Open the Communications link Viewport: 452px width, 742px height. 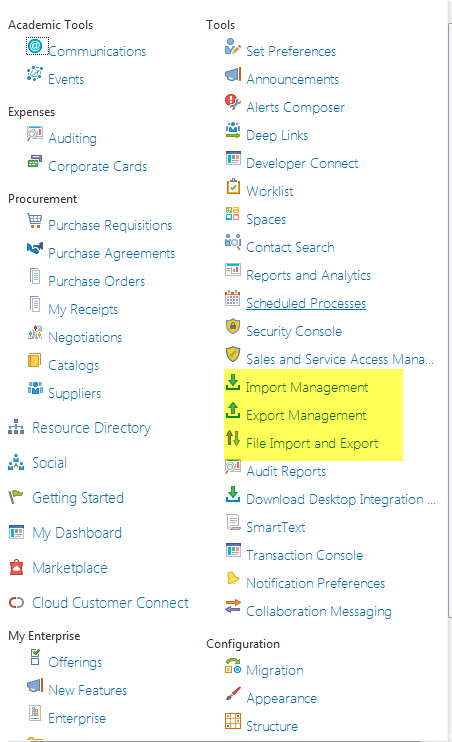pos(97,51)
